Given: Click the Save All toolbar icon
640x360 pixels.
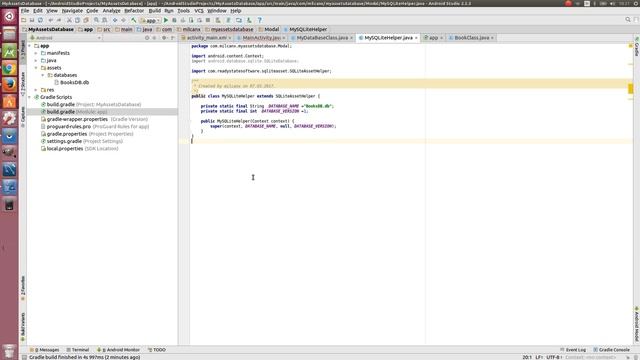Looking at the screenshot, I should pos(32,20).
